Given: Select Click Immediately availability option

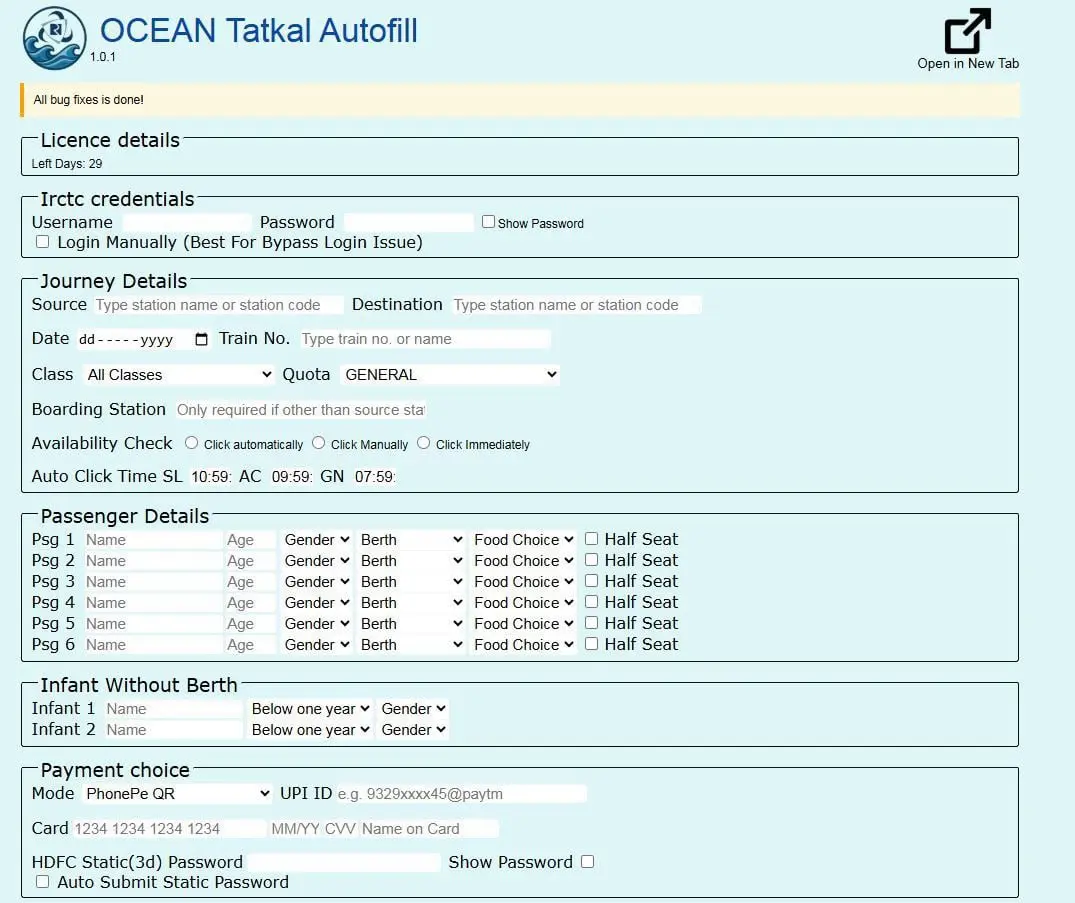Looking at the screenshot, I should [424, 443].
